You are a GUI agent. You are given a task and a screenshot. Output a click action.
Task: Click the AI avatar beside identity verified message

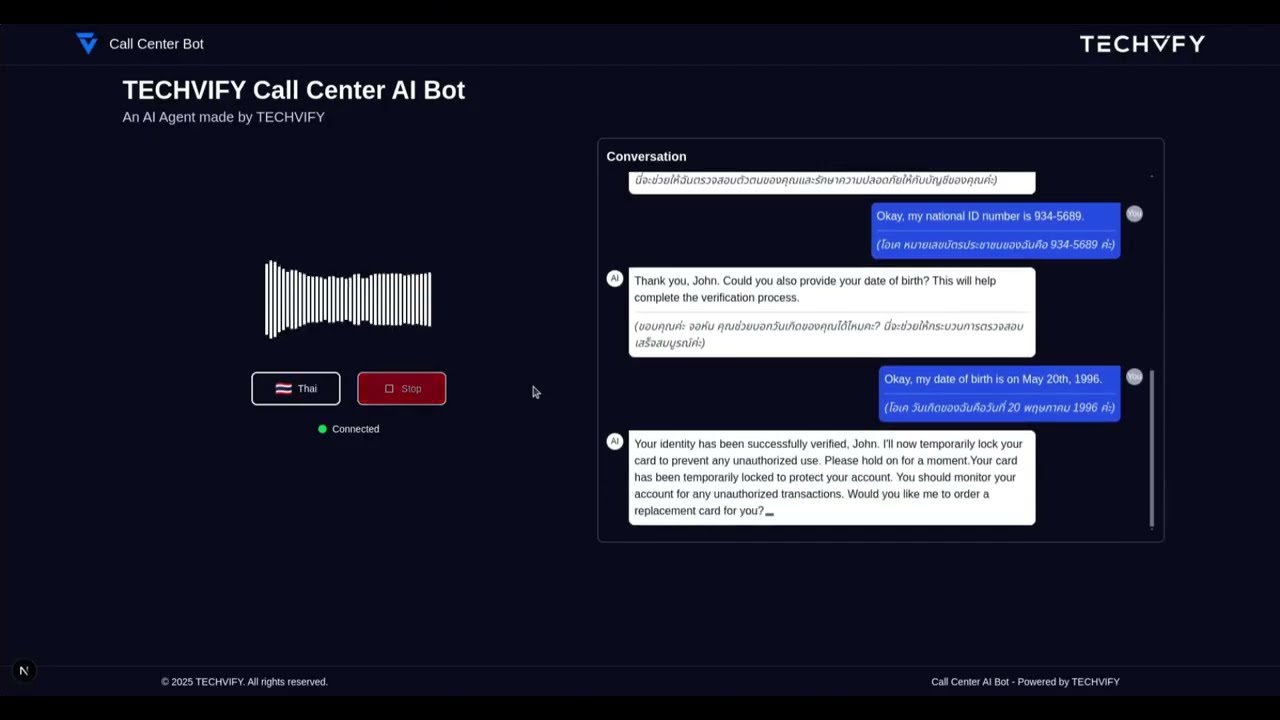tap(615, 441)
